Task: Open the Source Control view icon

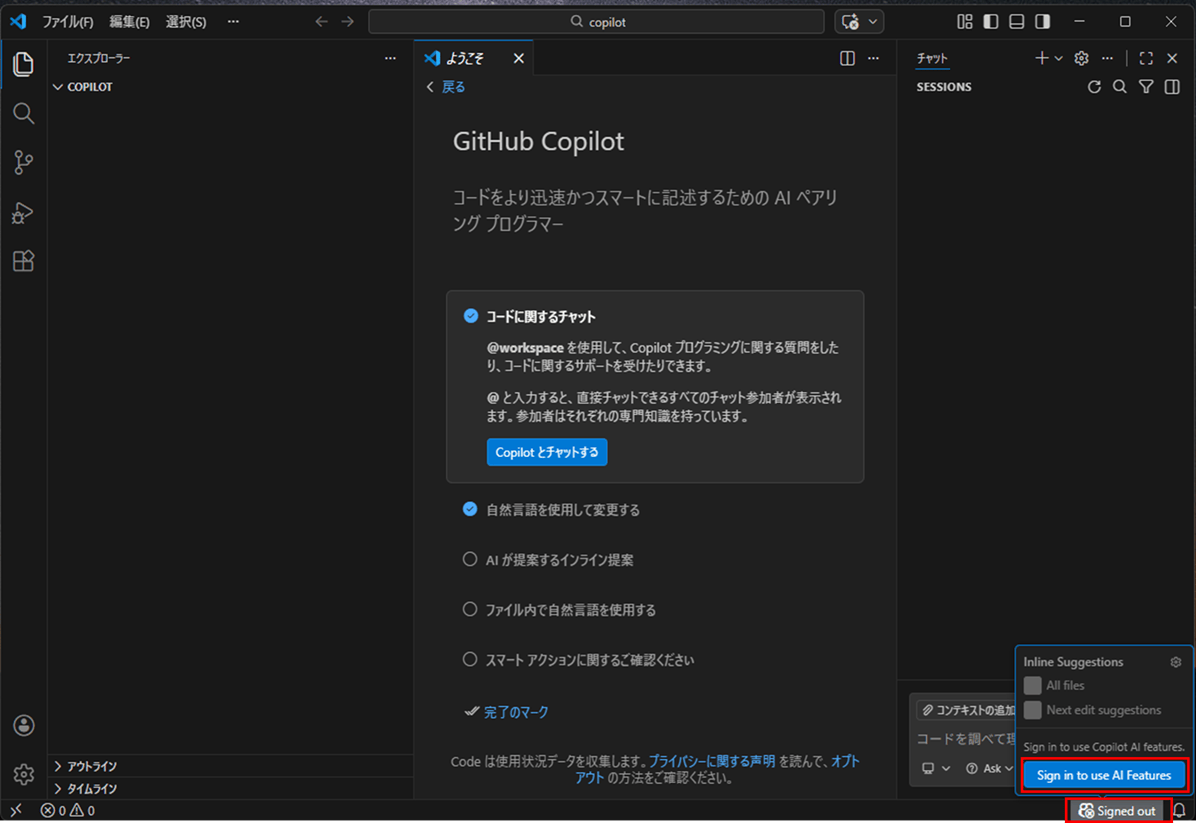Action: (23, 162)
